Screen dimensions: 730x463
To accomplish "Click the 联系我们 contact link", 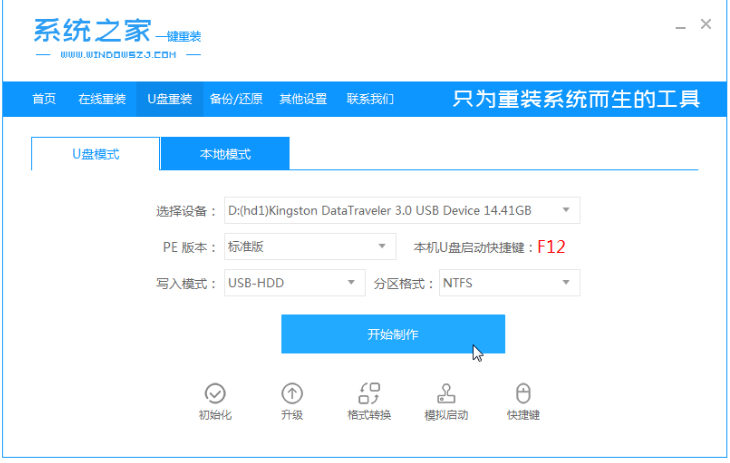I will pyautogui.click(x=370, y=99).
